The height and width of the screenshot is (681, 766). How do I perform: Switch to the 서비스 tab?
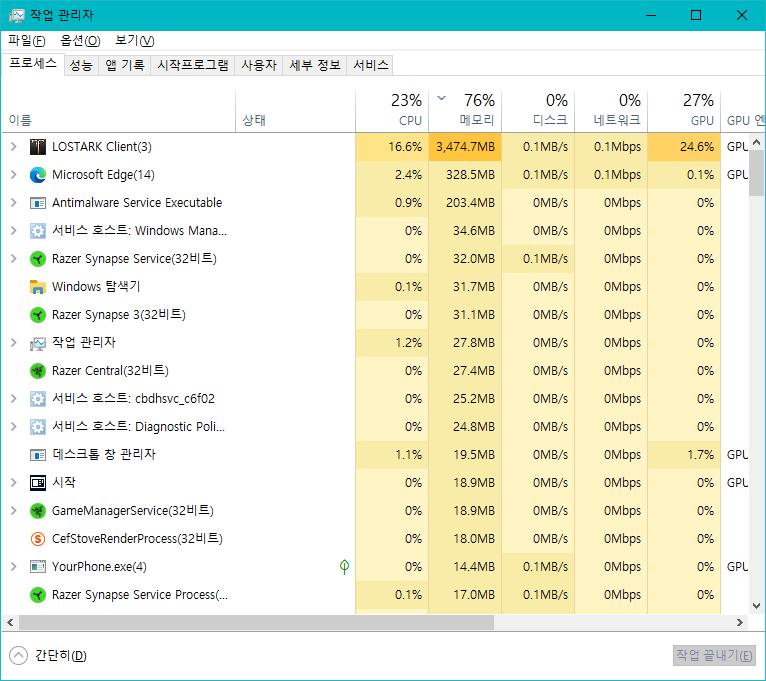point(371,65)
